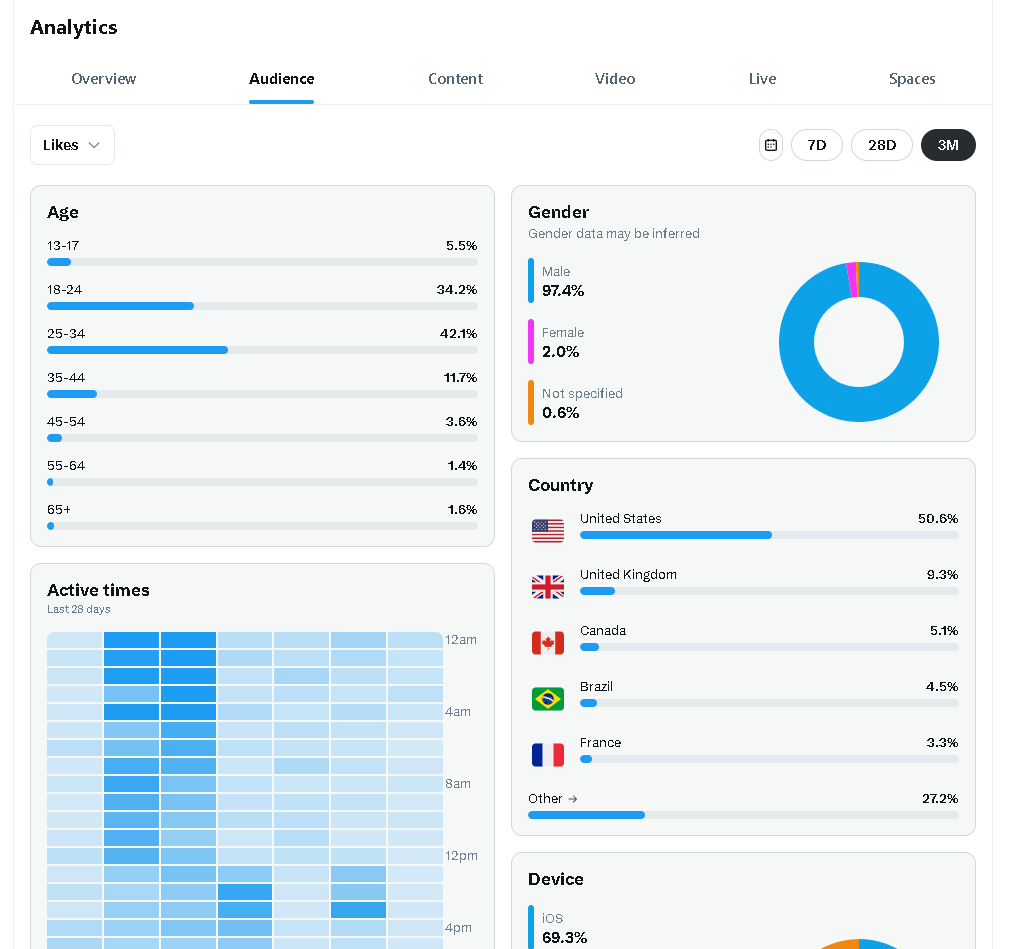Switch to the Content tab
The width and height of the screenshot is (1021, 949).
pos(455,79)
